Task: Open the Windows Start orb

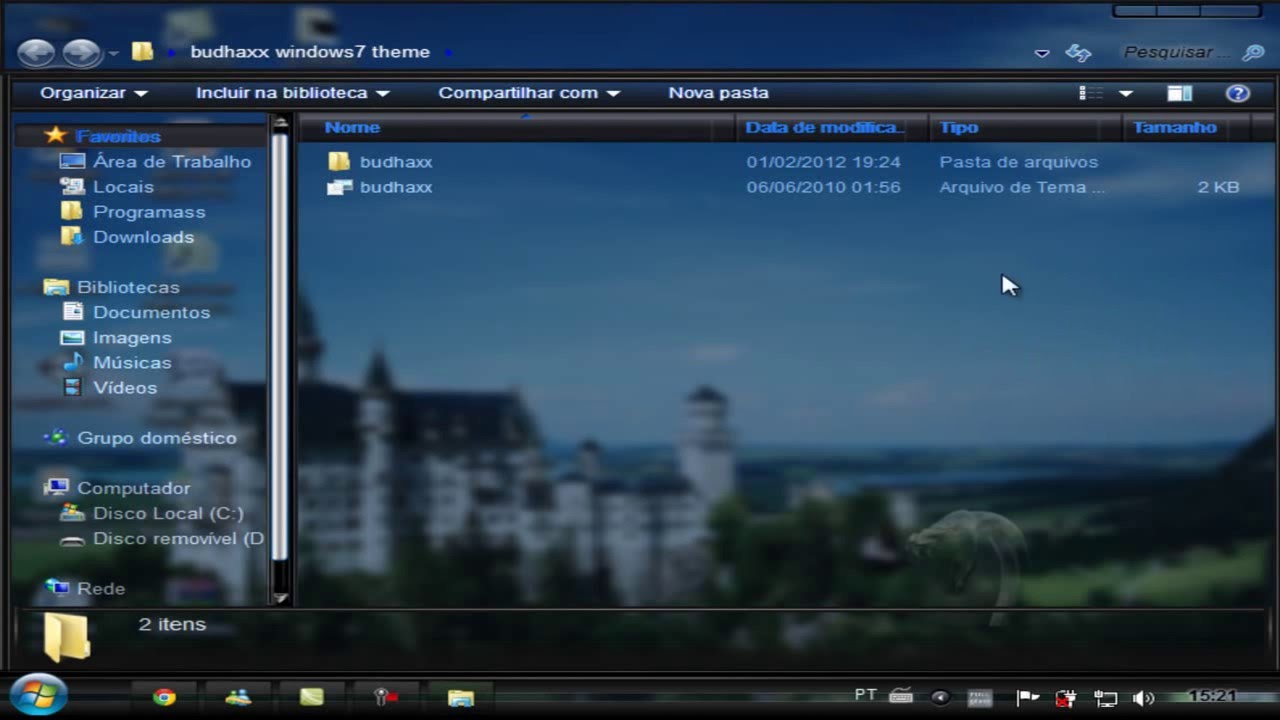Action: [x=38, y=695]
